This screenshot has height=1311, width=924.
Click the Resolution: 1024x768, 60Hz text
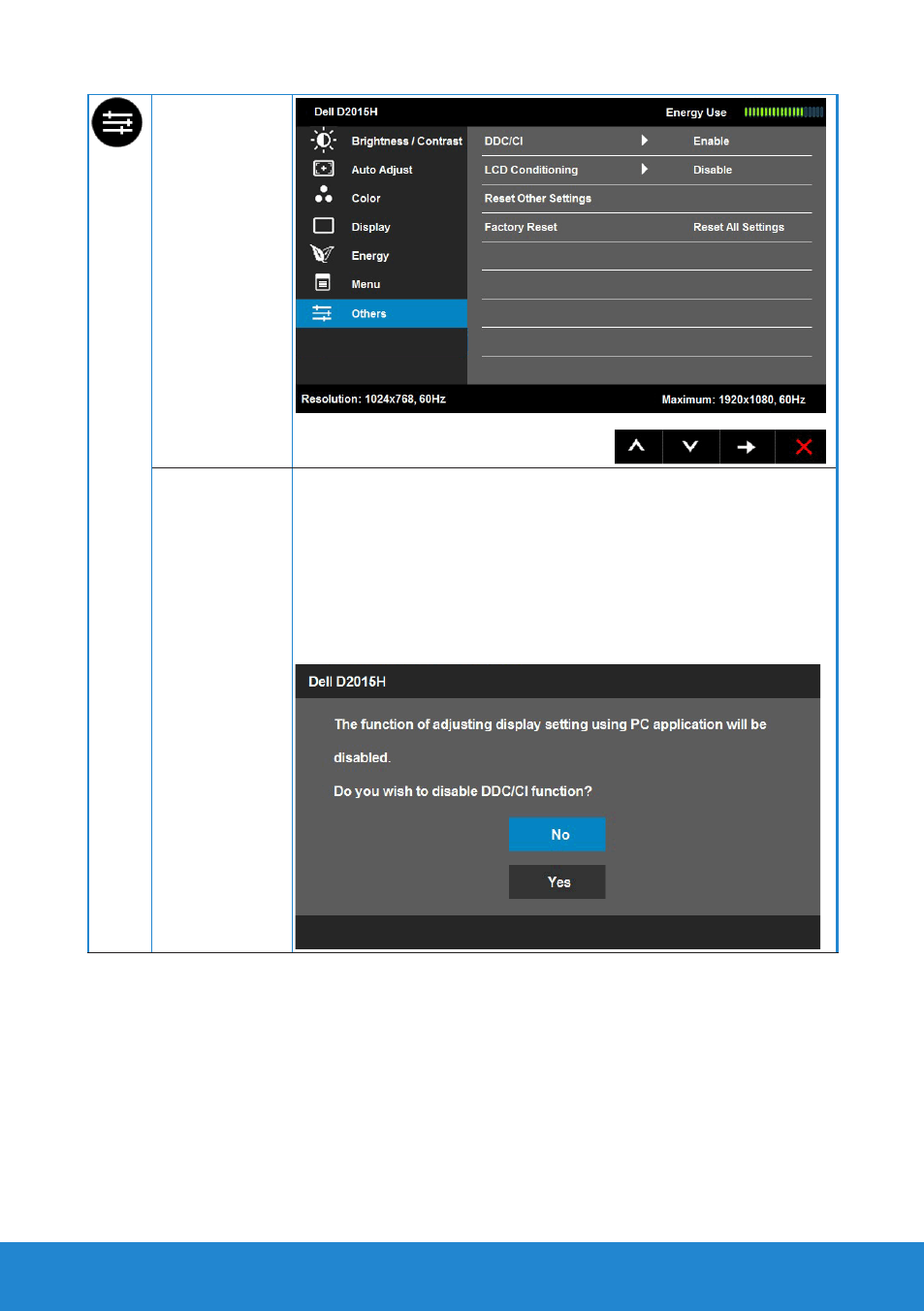pyautogui.click(x=373, y=400)
